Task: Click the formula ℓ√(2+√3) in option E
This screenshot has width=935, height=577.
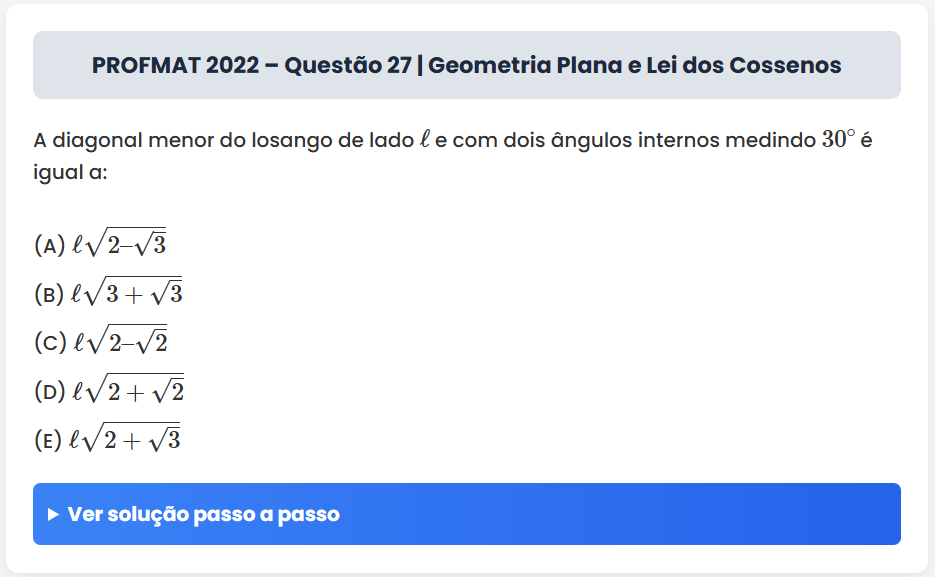Action: pyautogui.click(x=125, y=439)
